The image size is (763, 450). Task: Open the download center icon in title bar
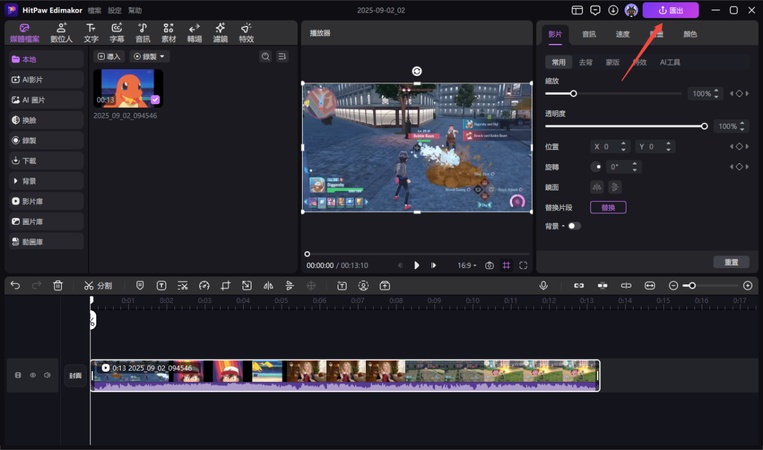(x=613, y=10)
